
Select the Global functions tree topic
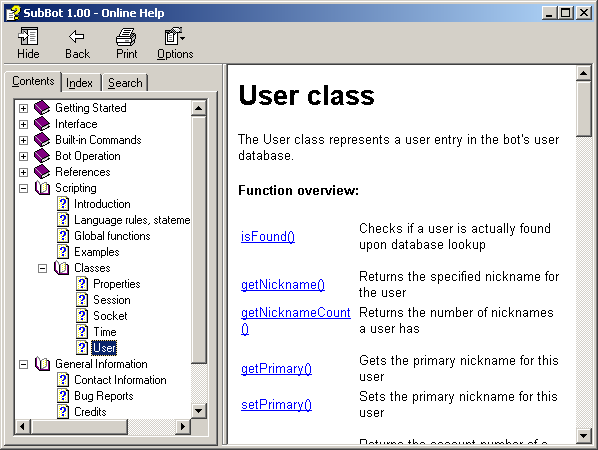click(x=112, y=236)
